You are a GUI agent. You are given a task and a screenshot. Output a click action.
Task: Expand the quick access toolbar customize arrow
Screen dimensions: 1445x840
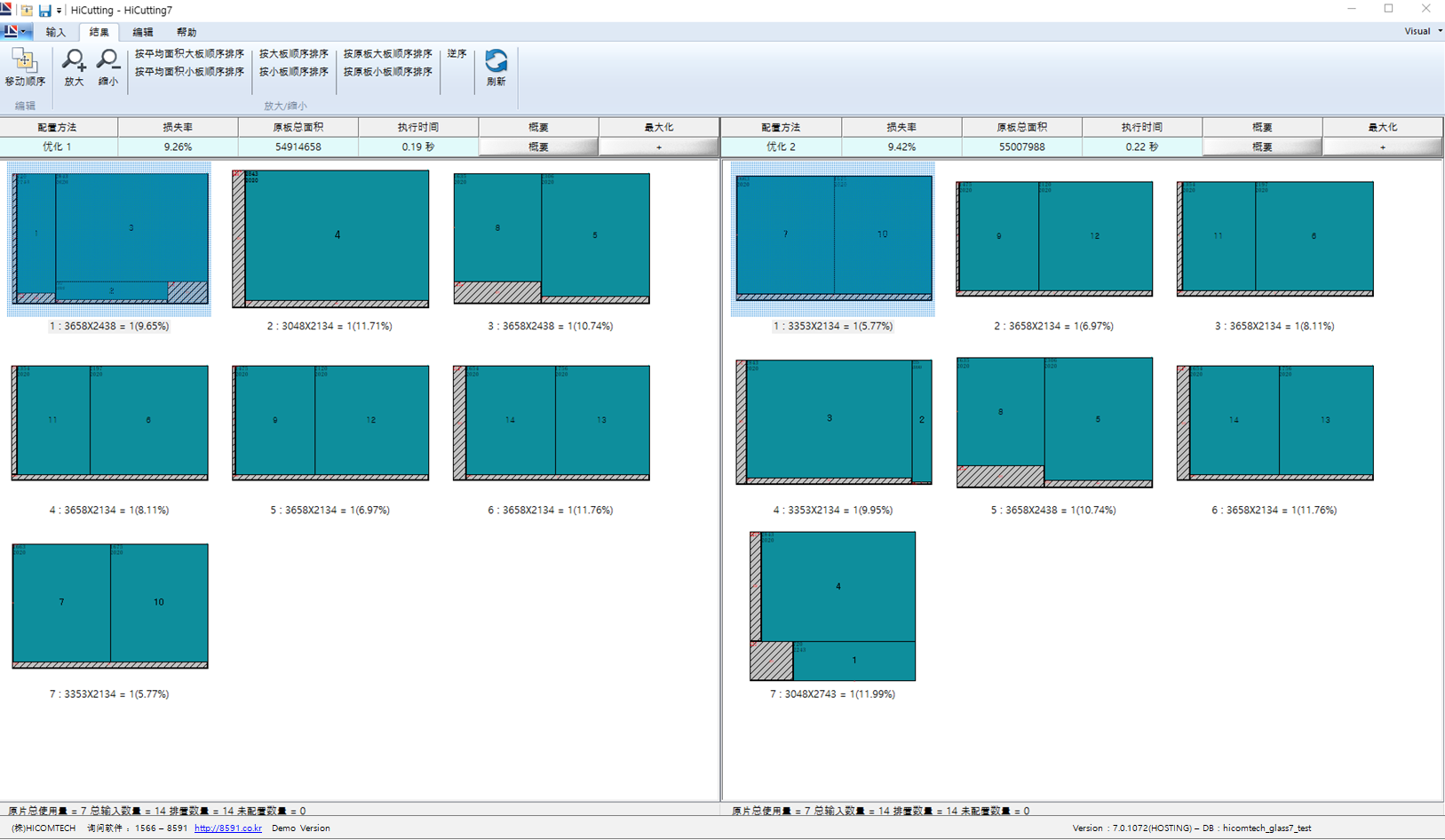[60, 11]
